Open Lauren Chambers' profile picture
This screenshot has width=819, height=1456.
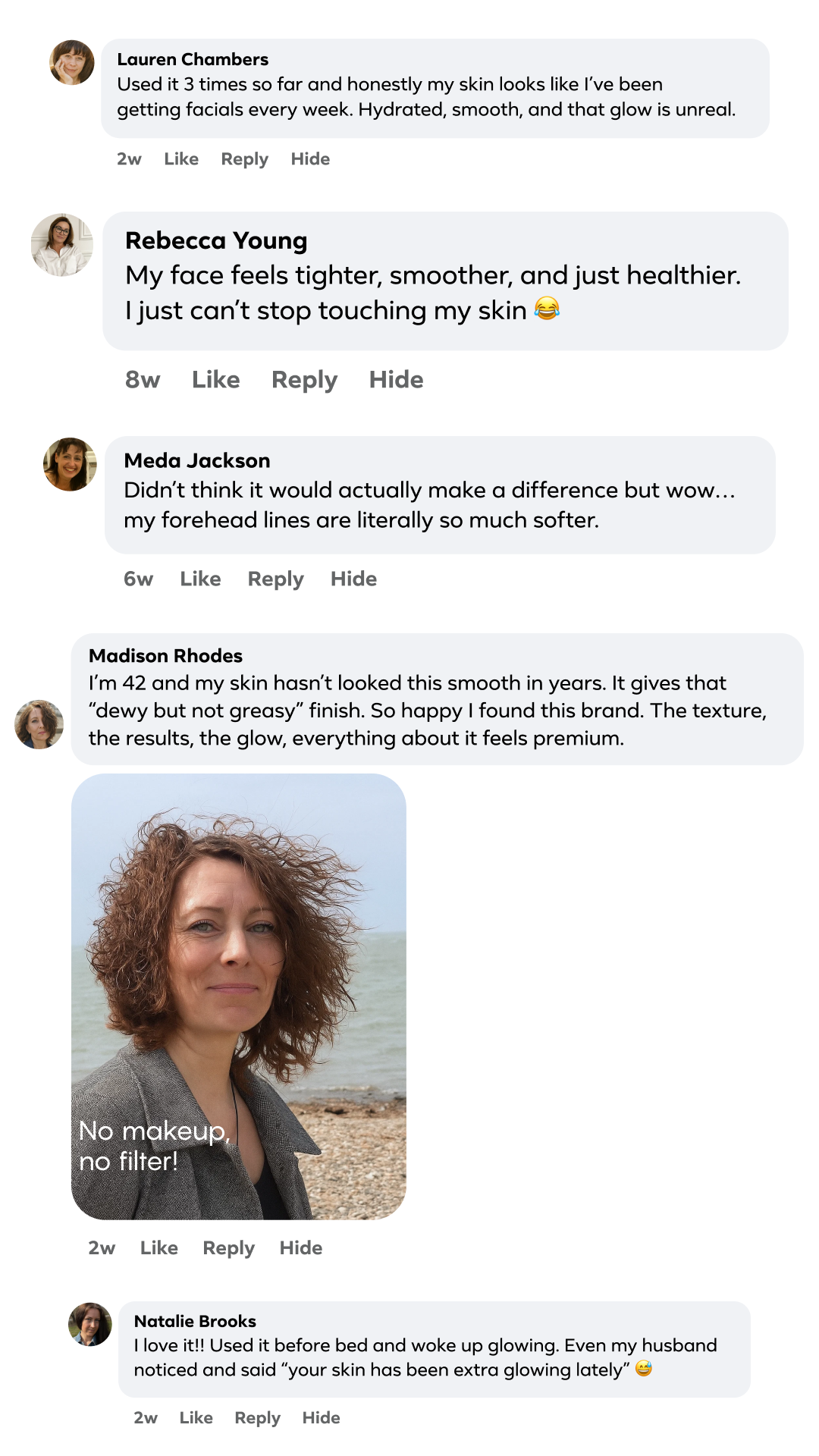pos(72,62)
